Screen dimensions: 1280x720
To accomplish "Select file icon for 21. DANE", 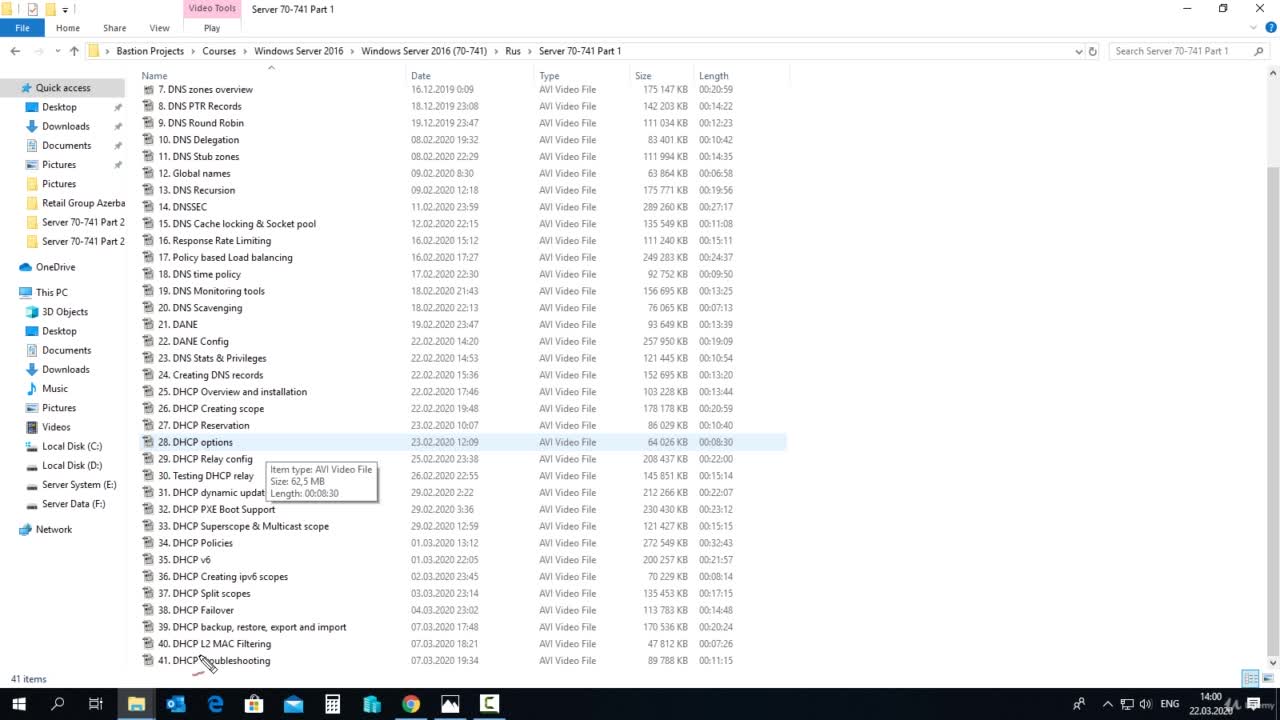I will tap(148, 324).
